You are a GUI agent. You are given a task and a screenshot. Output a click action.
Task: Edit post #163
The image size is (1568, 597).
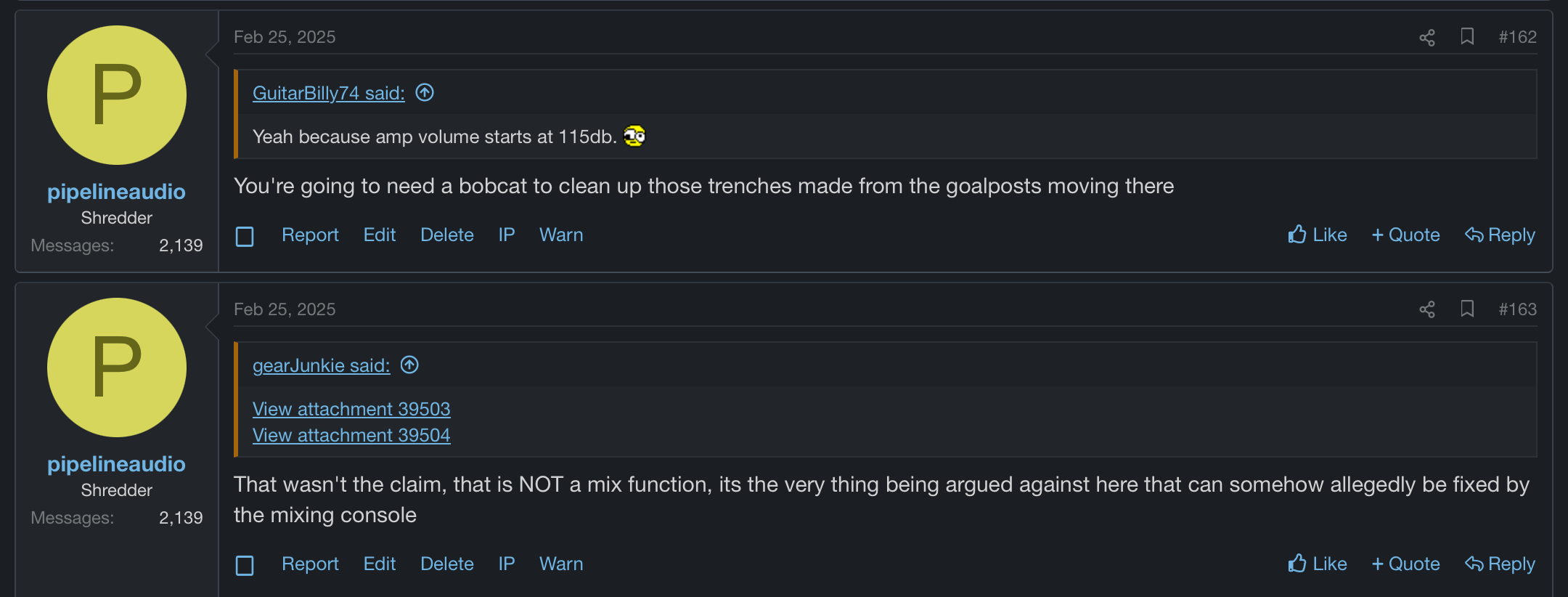(x=380, y=564)
